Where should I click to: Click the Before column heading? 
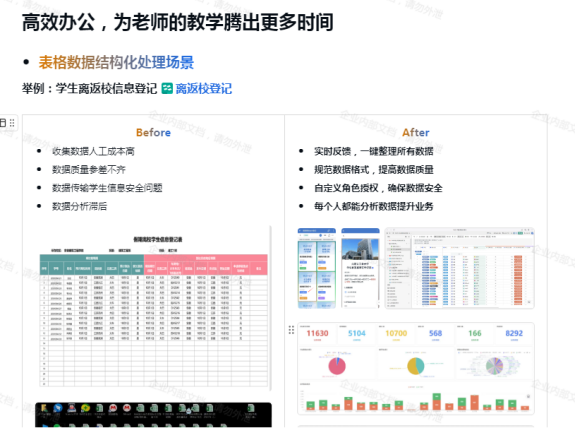153,132
